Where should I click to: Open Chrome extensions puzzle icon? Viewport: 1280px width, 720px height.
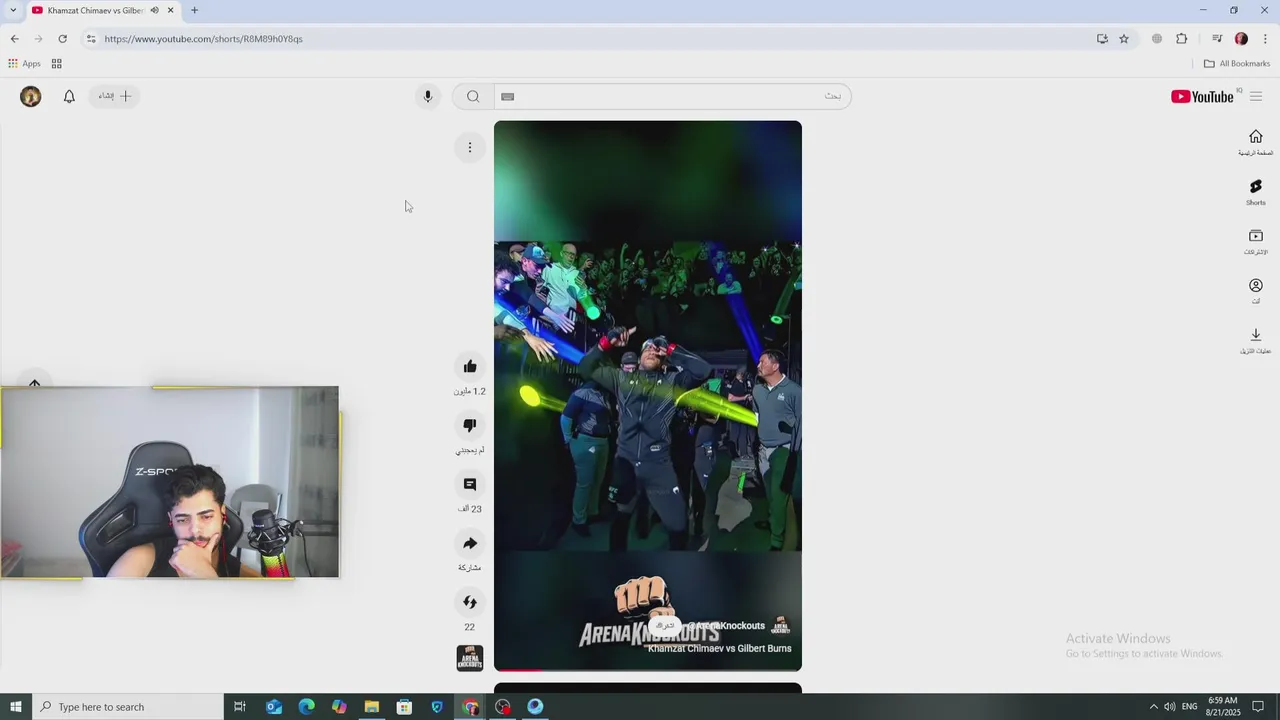click(1182, 39)
